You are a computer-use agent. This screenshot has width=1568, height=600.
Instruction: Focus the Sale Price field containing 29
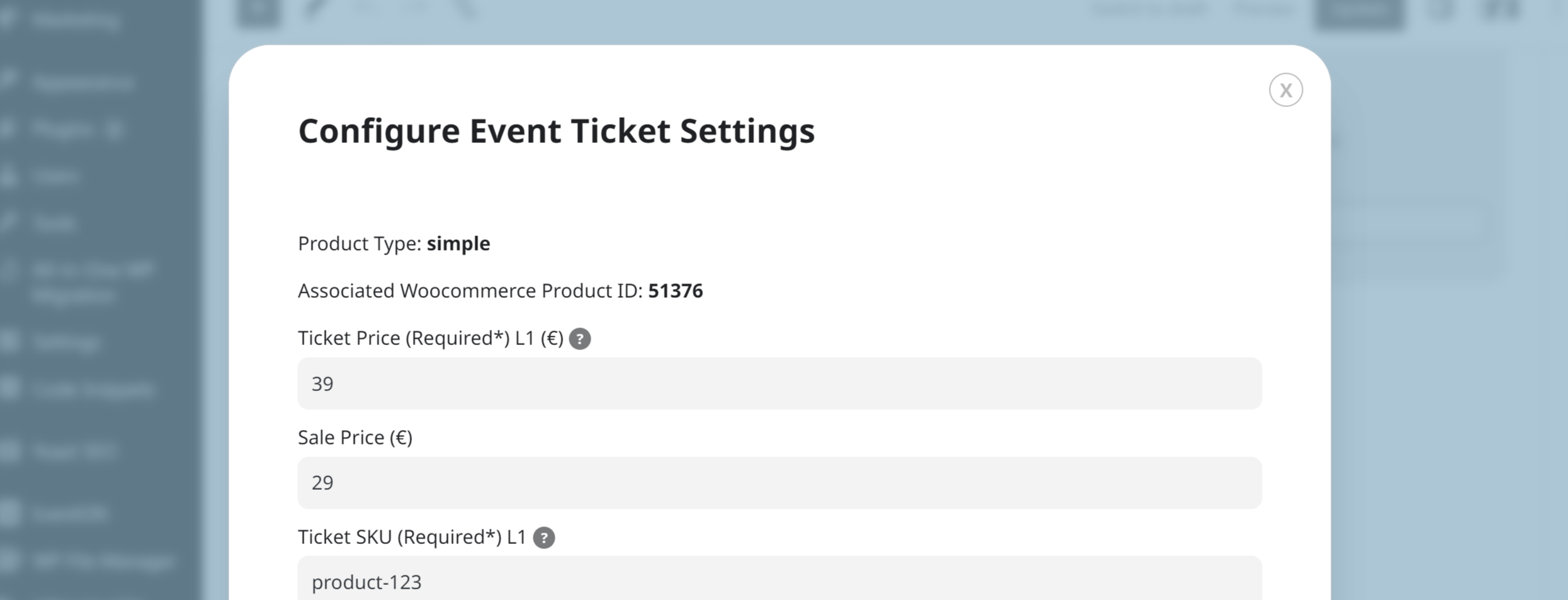(x=780, y=483)
